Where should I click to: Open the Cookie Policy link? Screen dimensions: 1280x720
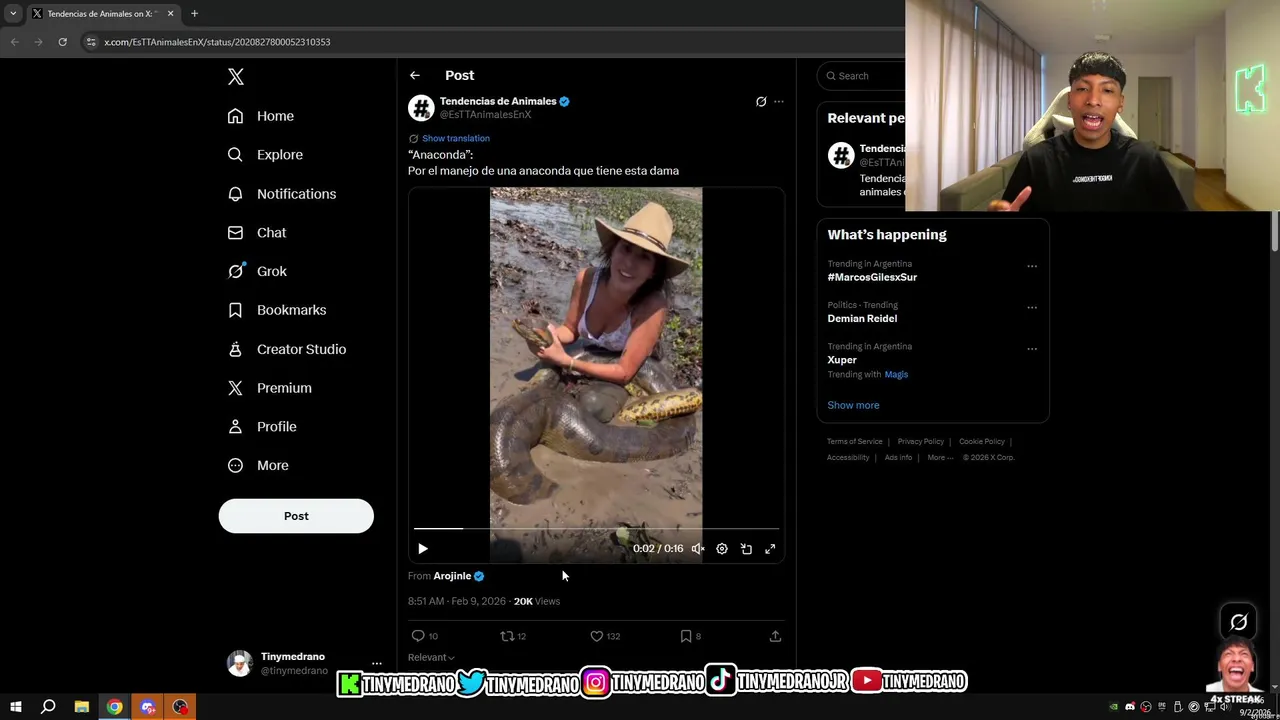pyautogui.click(x=982, y=441)
